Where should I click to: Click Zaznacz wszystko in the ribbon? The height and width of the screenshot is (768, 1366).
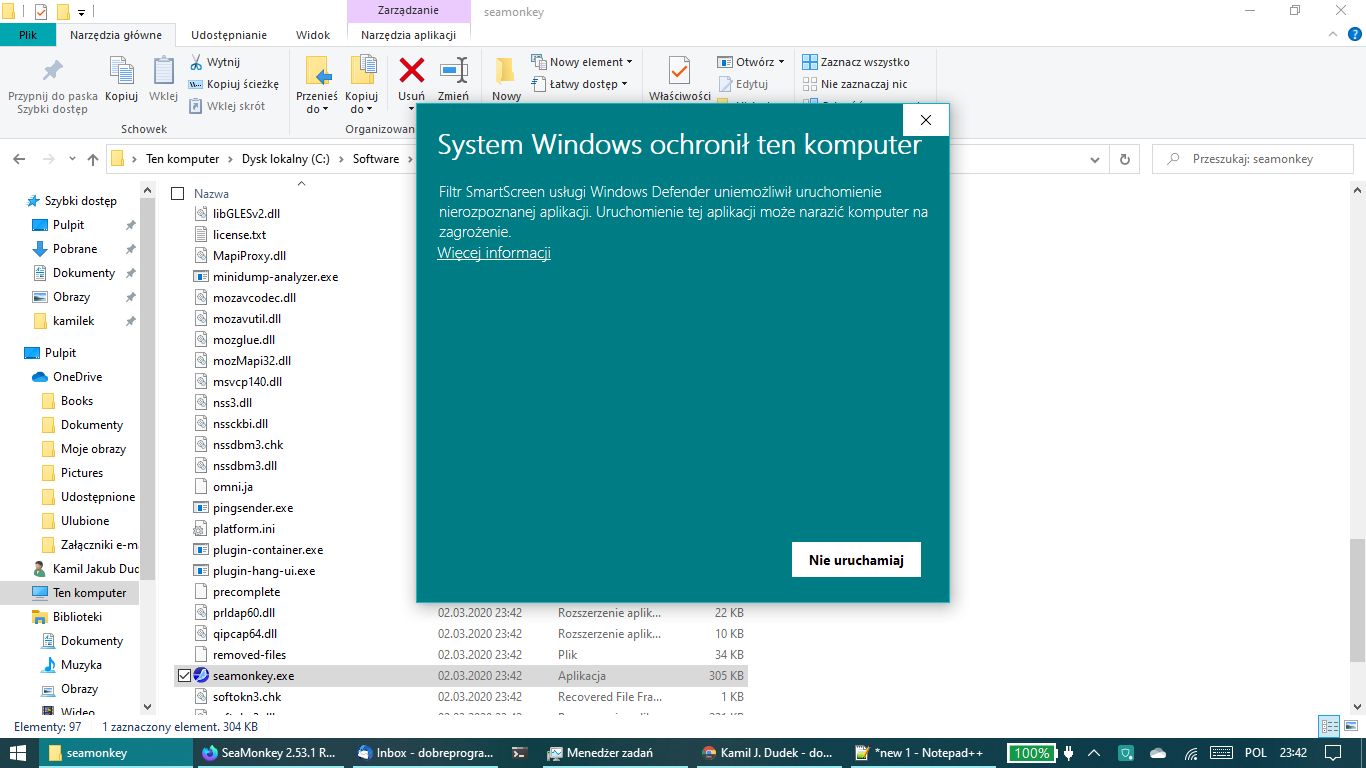point(856,62)
